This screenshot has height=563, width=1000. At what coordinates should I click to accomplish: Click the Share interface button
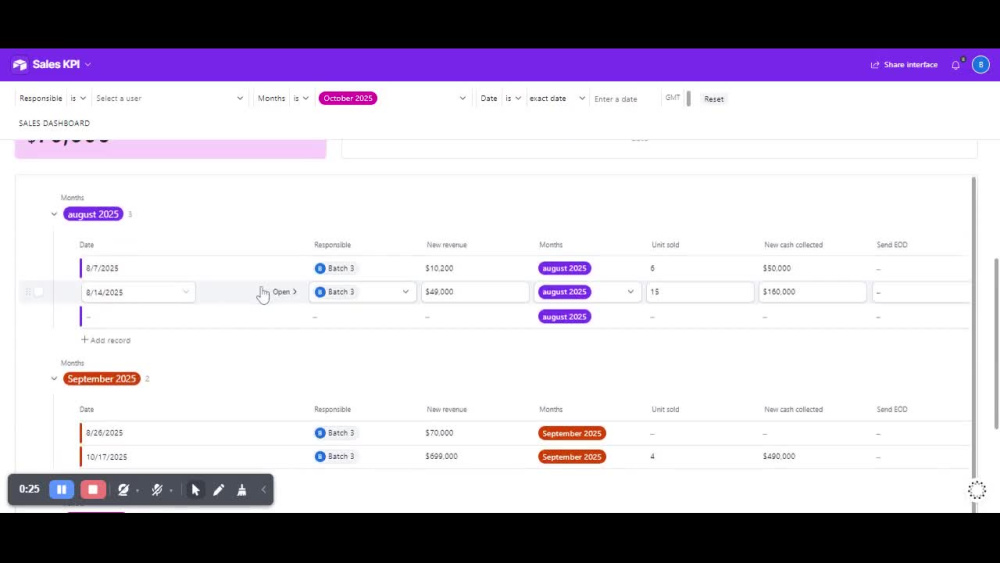click(904, 64)
